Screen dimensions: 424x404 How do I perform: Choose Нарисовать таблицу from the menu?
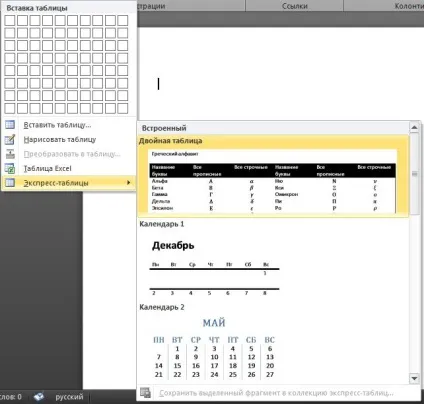[60, 139]
